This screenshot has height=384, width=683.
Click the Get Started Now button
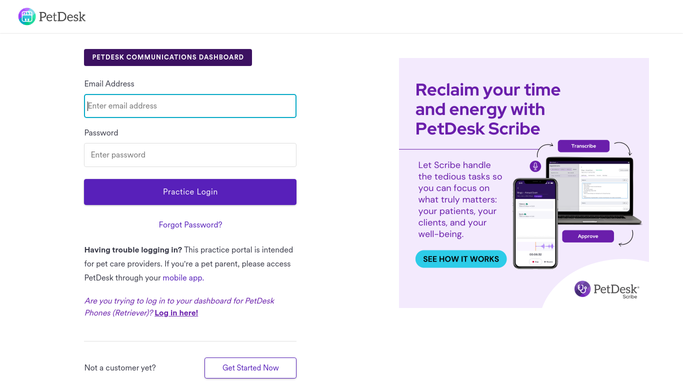click(x=250, y=368)
